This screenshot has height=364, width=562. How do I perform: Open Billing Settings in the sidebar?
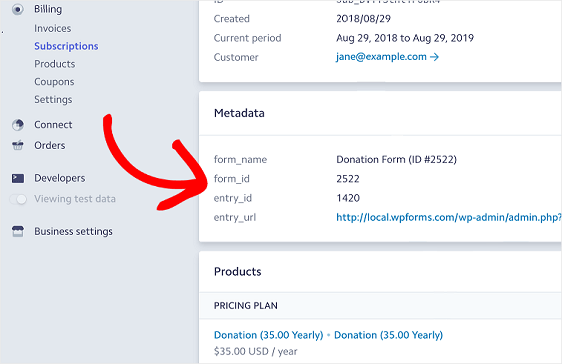pyautogui.click(x=53, y=99)
